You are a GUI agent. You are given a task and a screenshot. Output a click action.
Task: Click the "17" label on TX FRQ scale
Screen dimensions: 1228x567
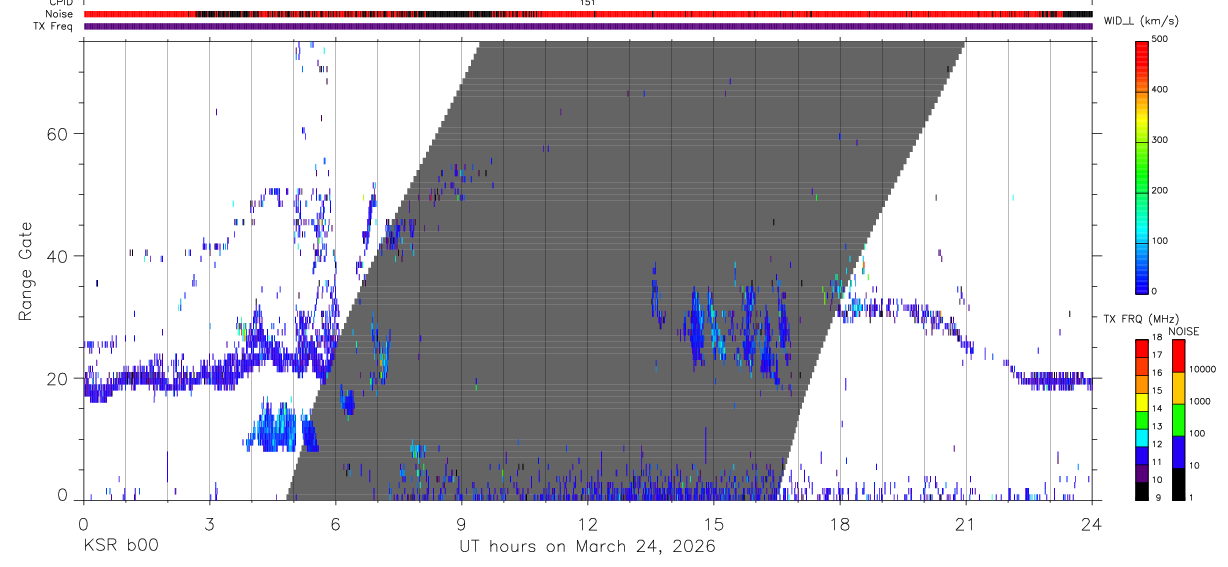(x=1157, y=355)
